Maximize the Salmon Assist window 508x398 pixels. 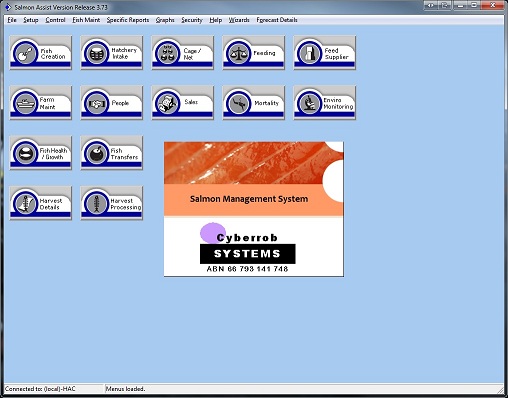(475, 5)
